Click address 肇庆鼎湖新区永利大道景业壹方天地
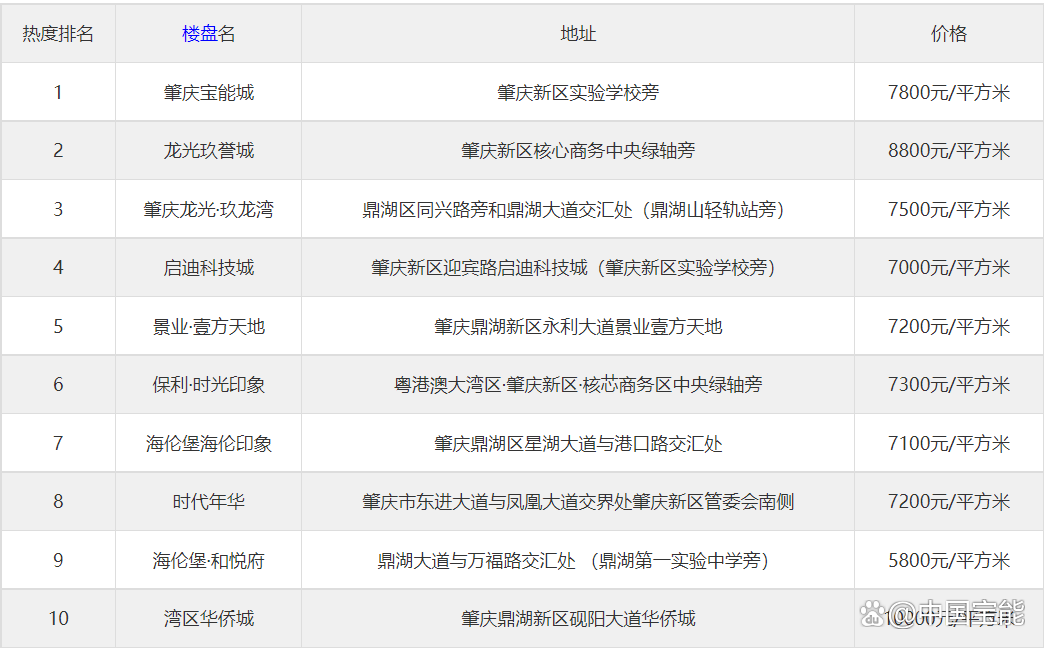 pos(578,326)
